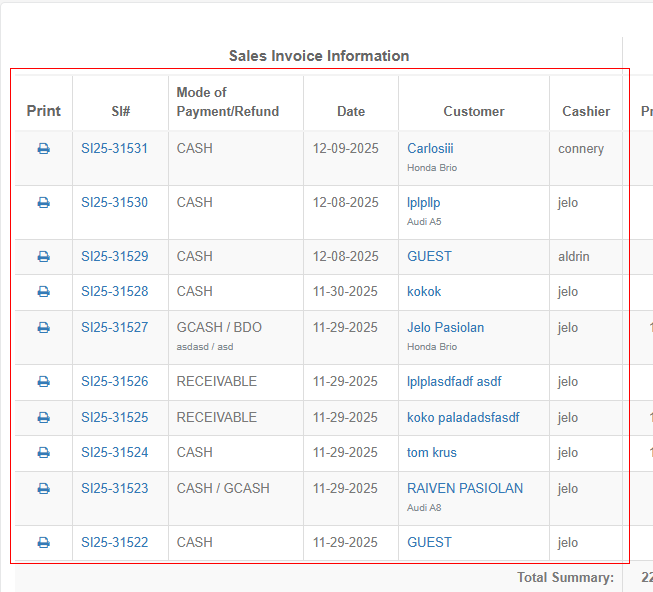Open invoice number SI25-31527
Viewport: 653px width, 592px height.
pyautogui.click(x=114, y=328)
